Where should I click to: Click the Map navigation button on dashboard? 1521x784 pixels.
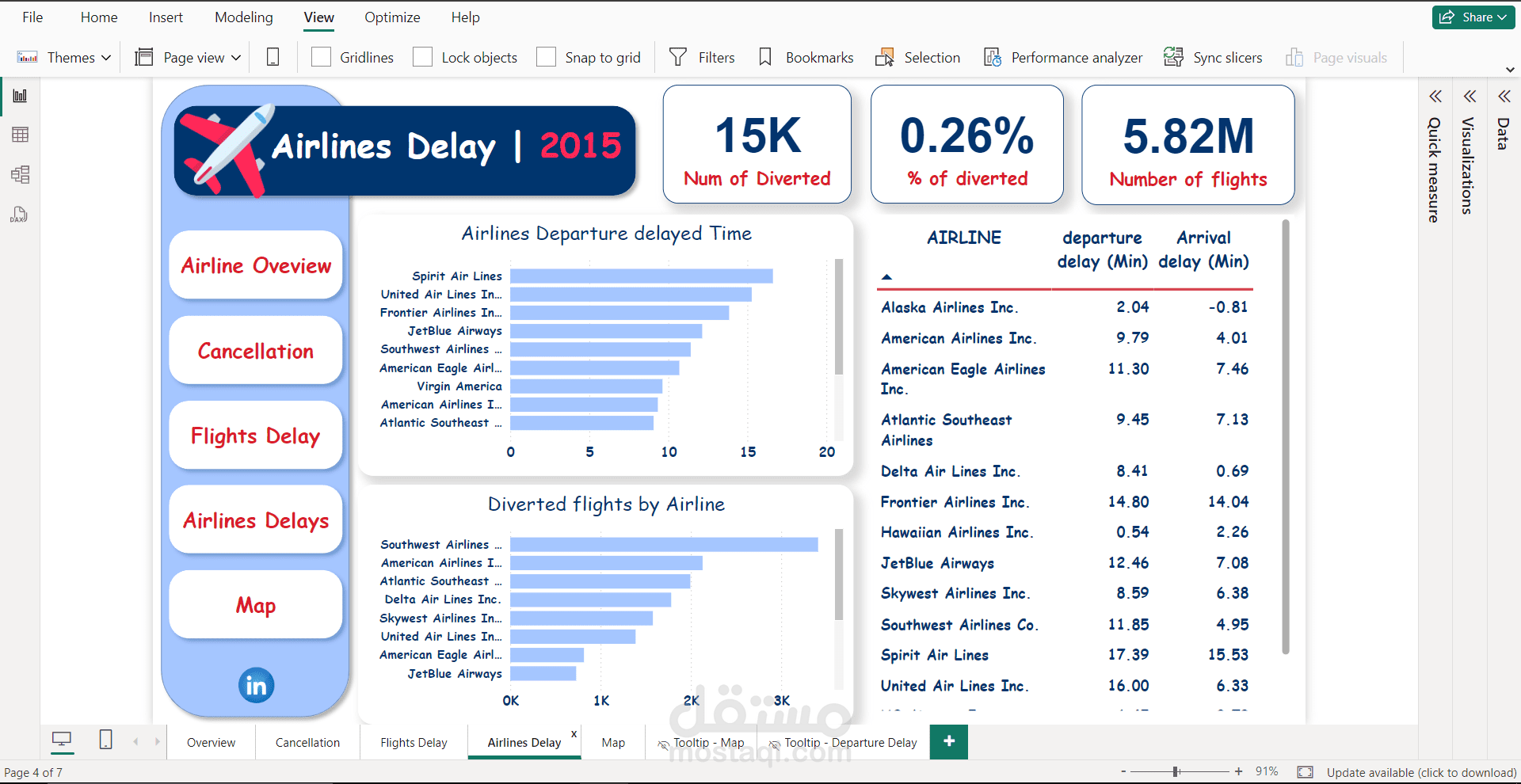pos(256,605)
